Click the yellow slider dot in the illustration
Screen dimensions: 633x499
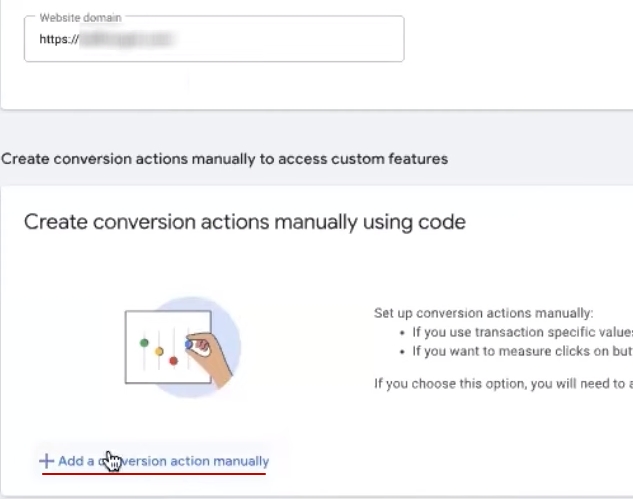tap(159, 351)
